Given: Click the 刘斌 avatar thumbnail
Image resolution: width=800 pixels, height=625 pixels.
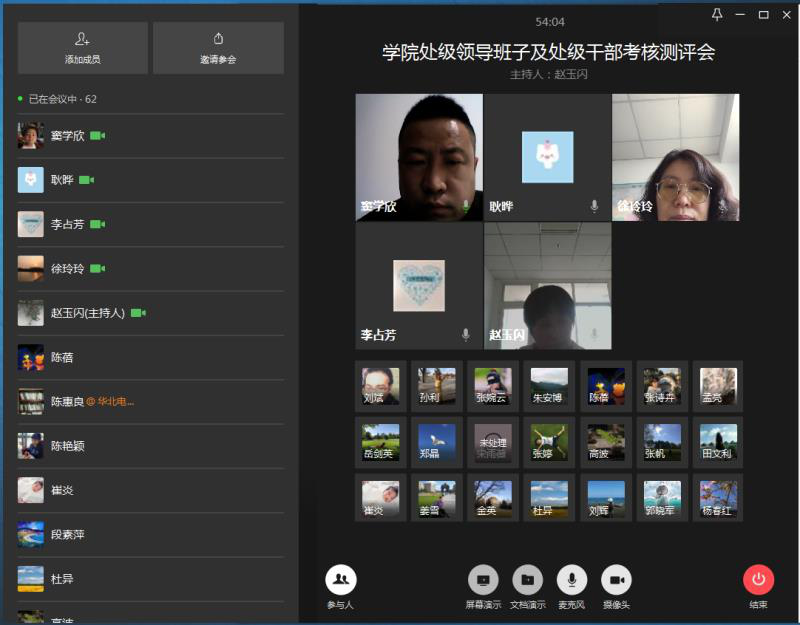Looking at the screenshot, I should 380,386.
